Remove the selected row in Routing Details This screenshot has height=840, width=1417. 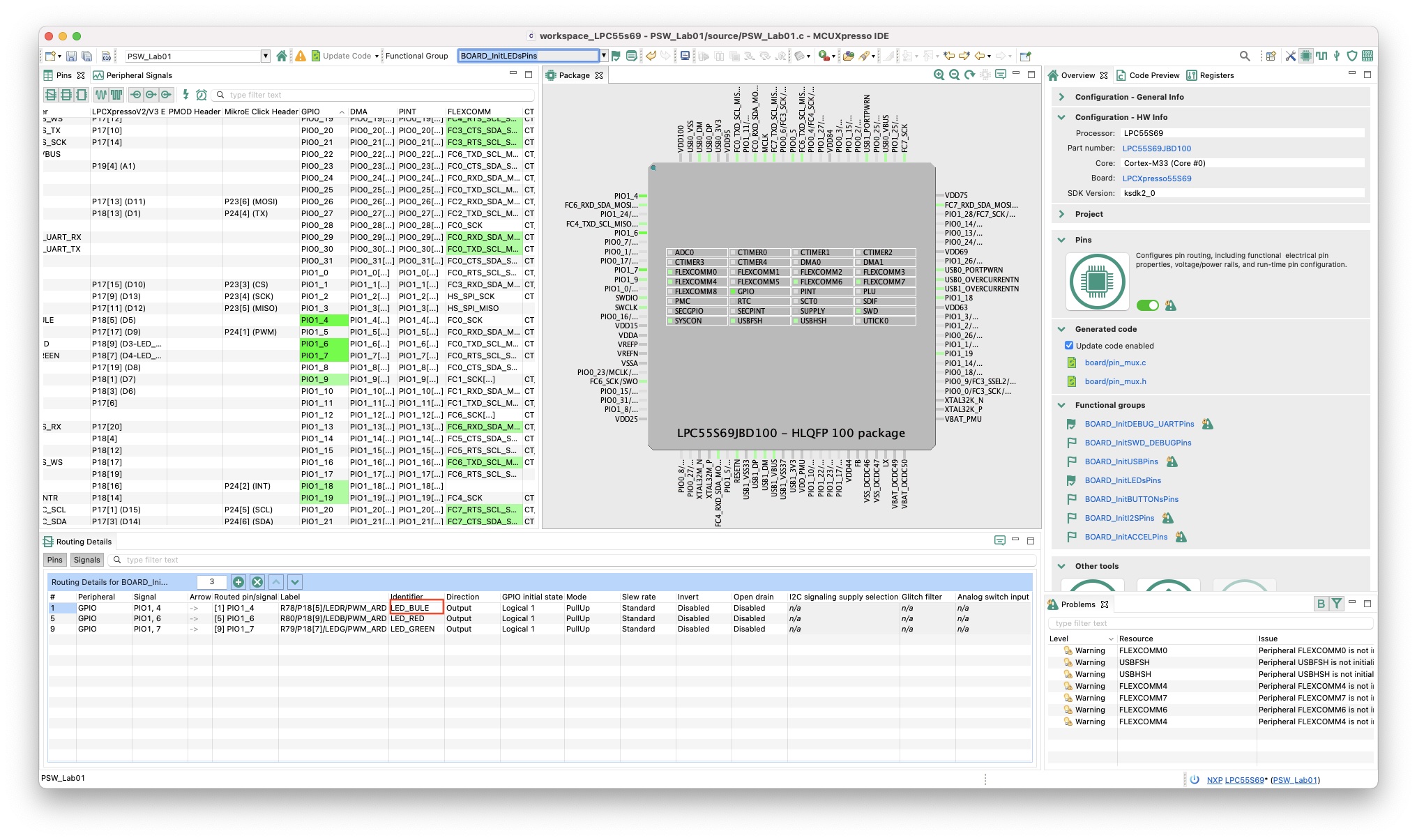(x=257, y=582)
